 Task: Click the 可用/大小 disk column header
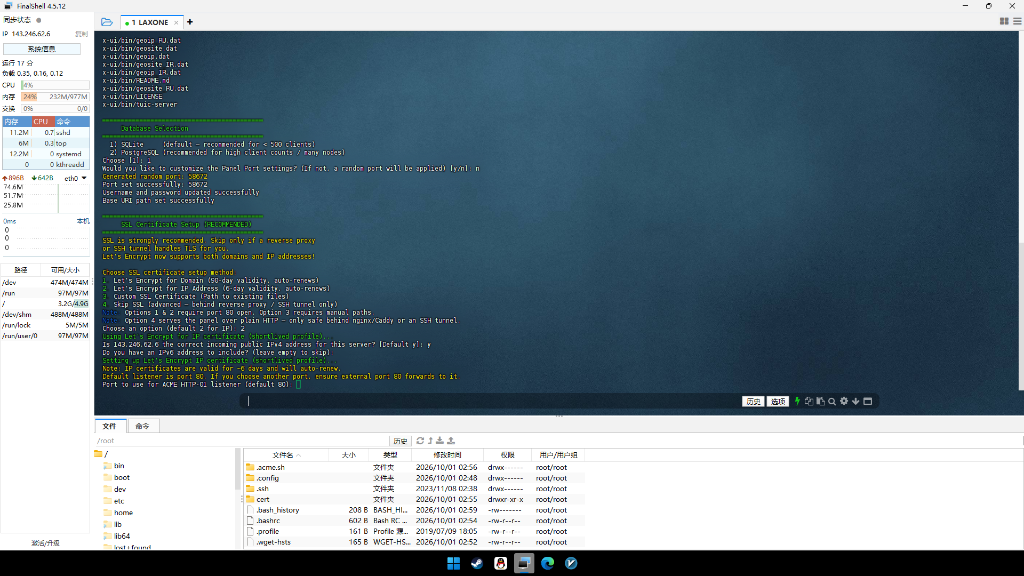[x=65, y=270]
